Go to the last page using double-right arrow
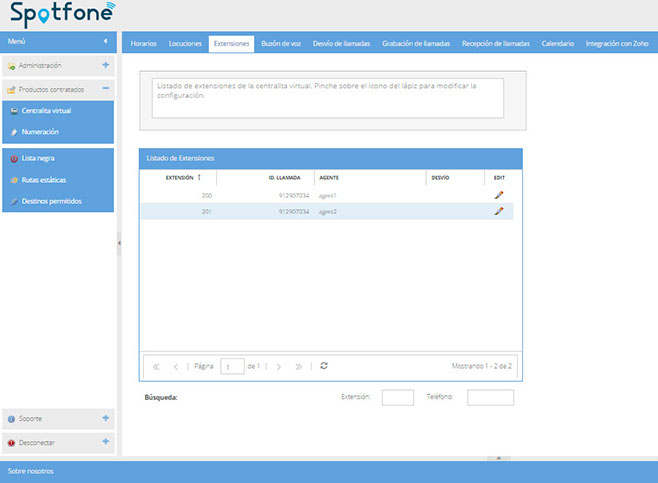This screenshot has height=483, width=658. [x=298, y=367]
